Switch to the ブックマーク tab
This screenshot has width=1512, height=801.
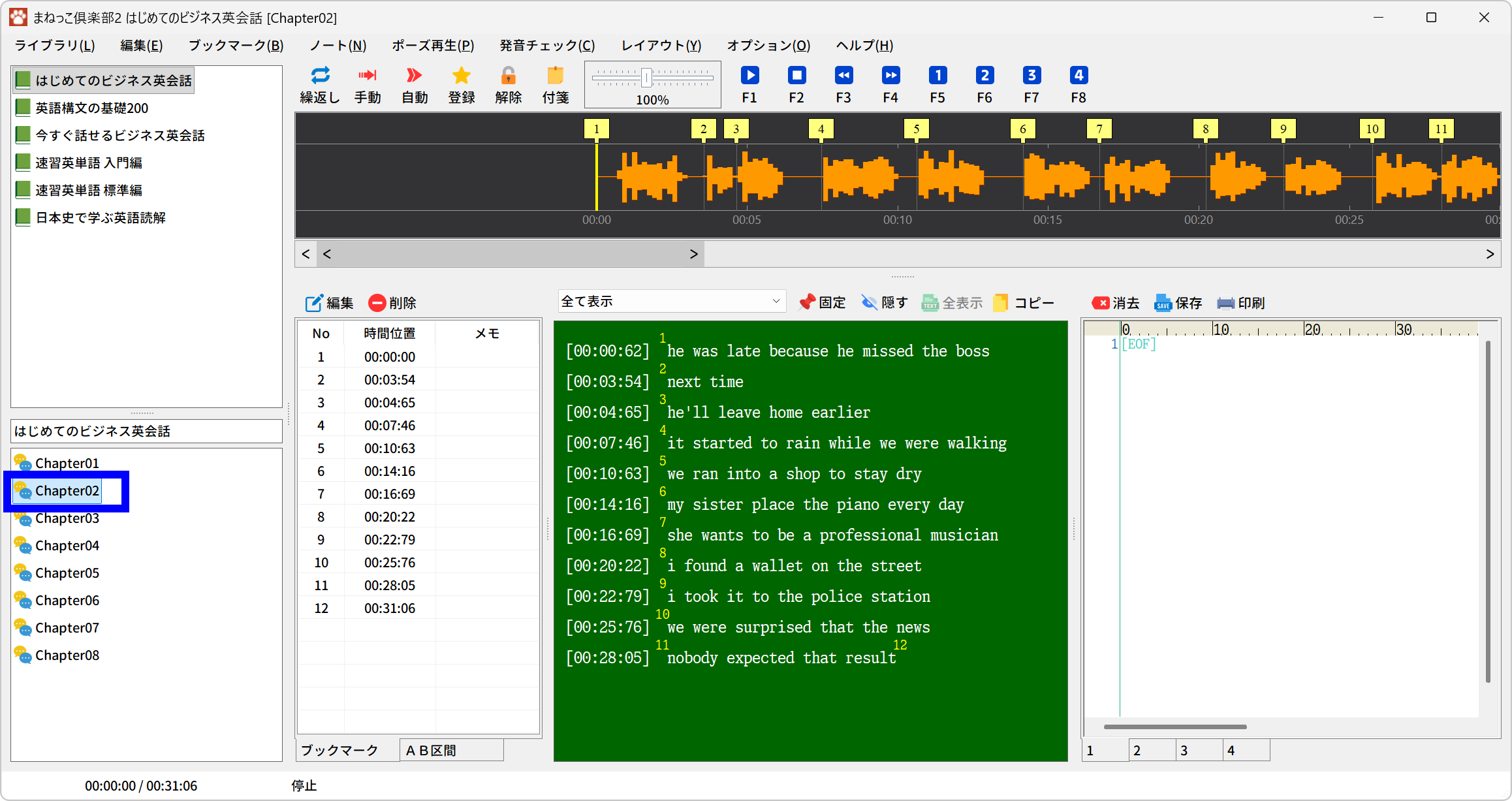tap(347, 750)
